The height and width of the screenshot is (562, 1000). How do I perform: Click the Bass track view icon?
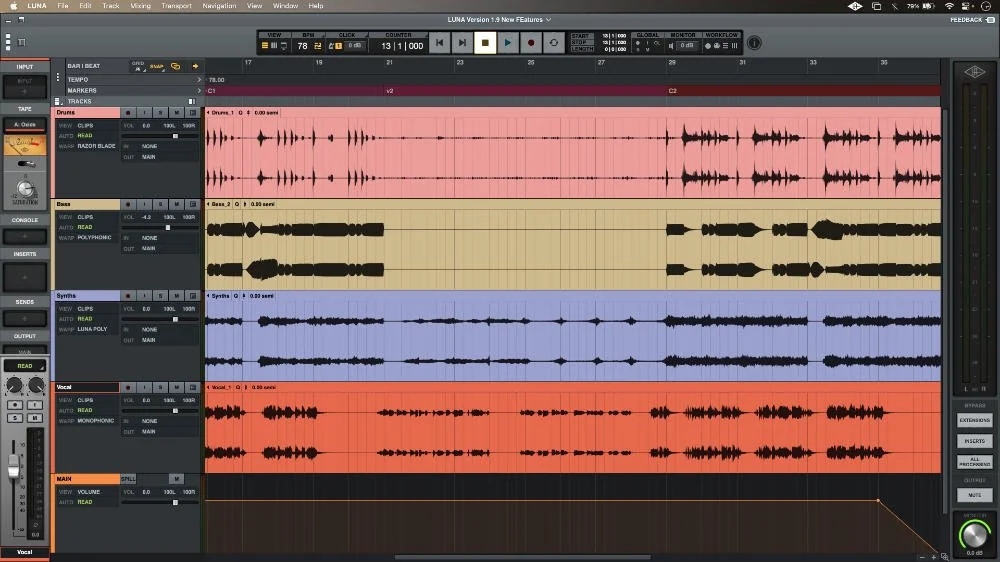pos(193,204)
